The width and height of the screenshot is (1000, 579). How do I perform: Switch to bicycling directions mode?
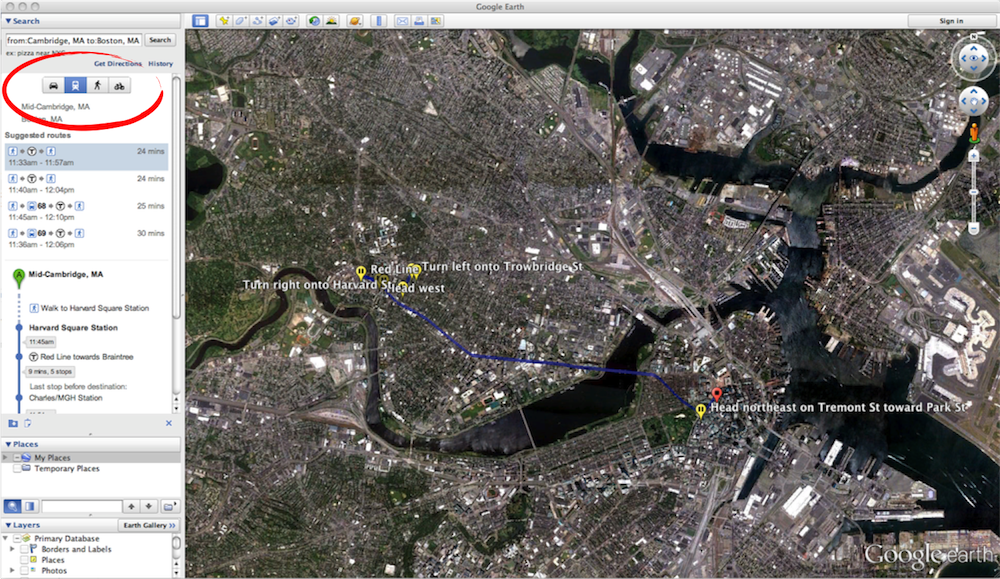pyautogui.click(x=119, y=85)
